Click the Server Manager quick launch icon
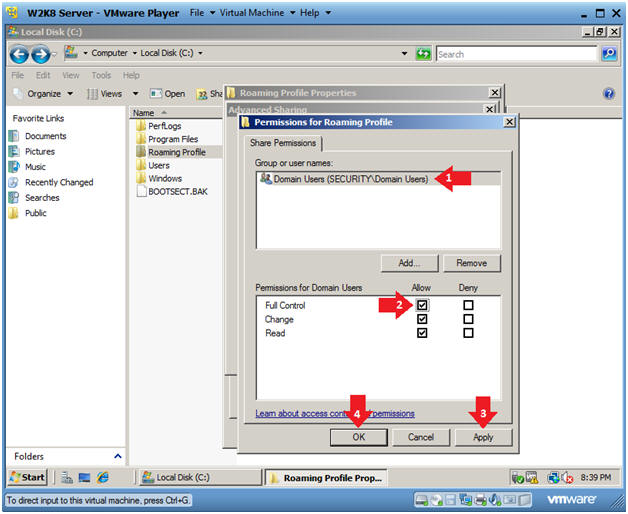The image size is (628, 514). click(x=66, y=477)
